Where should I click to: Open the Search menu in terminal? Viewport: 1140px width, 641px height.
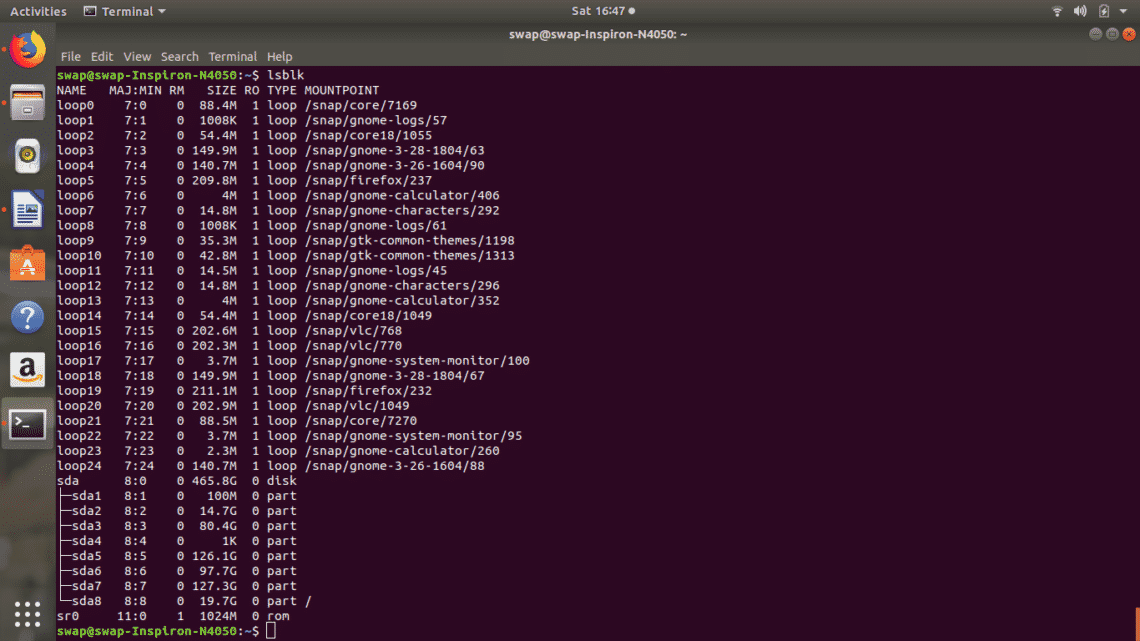pyautogui.click(x=180, y=57)
